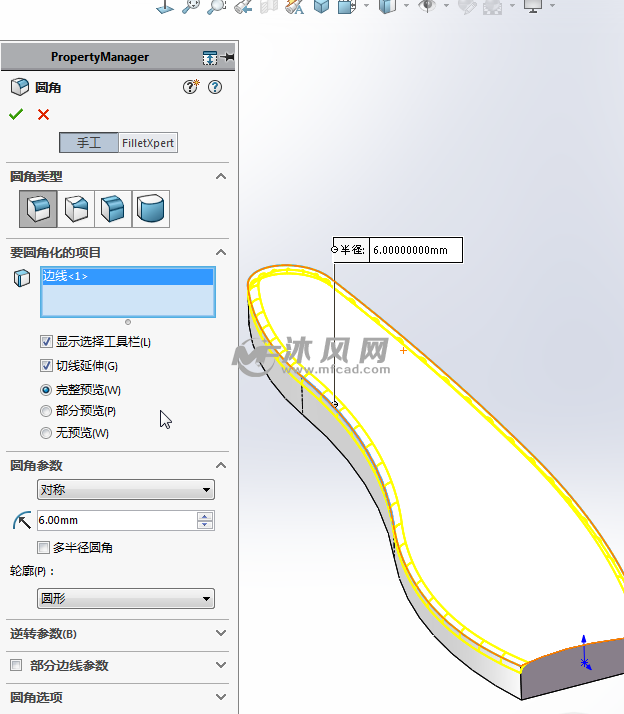
Task: Click the Edit Appearance toolbar icon
Action: [466, 6]
